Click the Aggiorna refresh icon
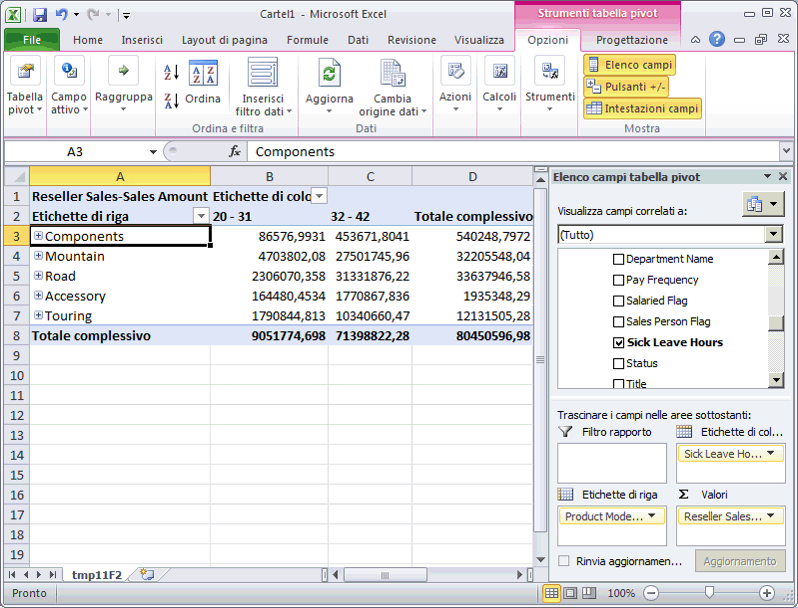Screen dimensions: 798x608 point(329,74)
